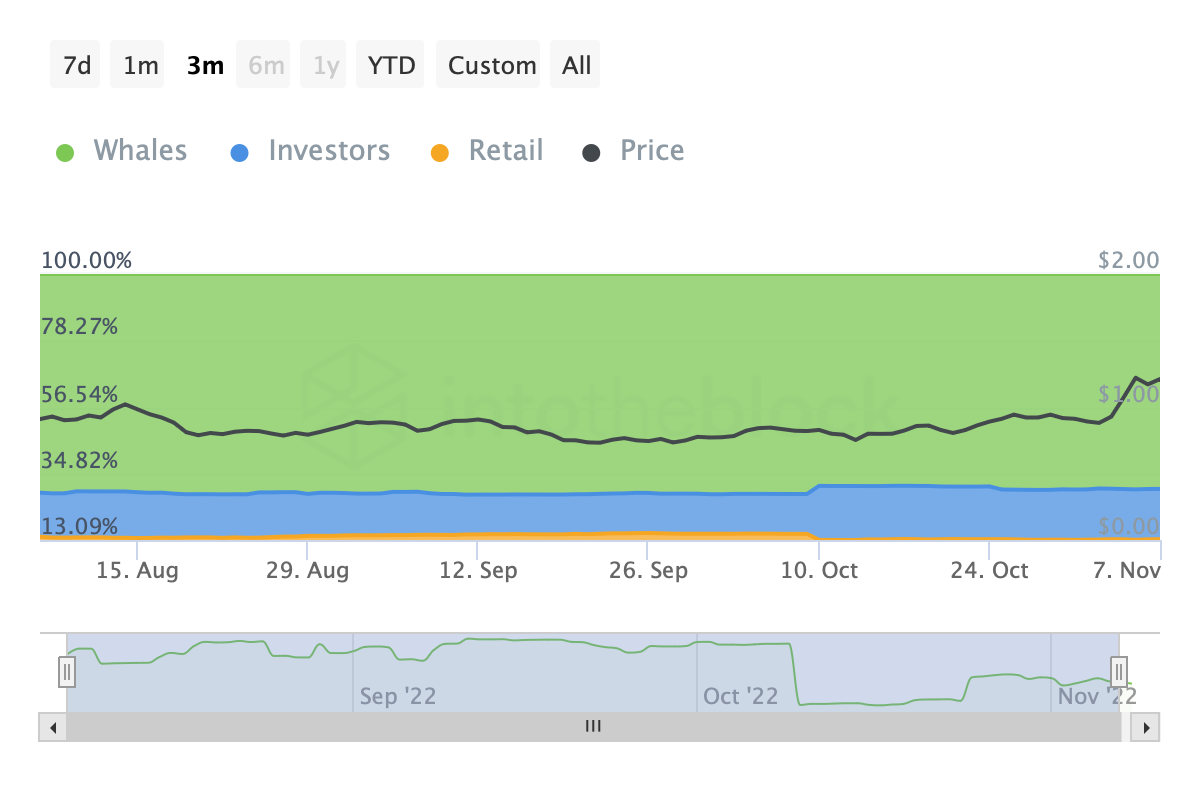This screenshot has width=1200, height=800.
Task: Toggle Investors series in legend
Action: pyautogui.click(x=328, y=151)
